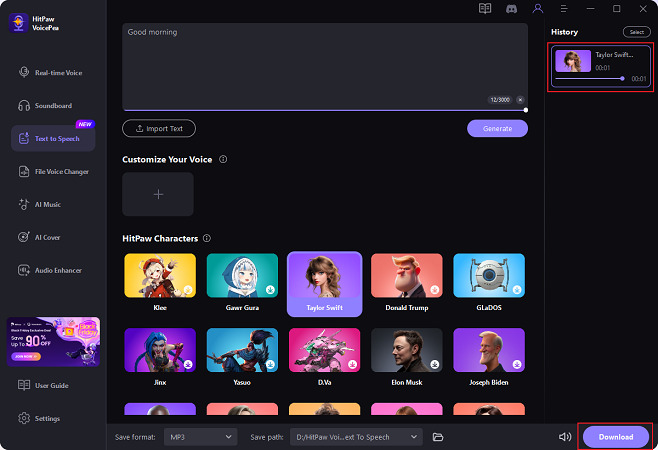This screenshot has width=658, height=450.
Task: Click the Select button in History
Action: coord(637,32)
